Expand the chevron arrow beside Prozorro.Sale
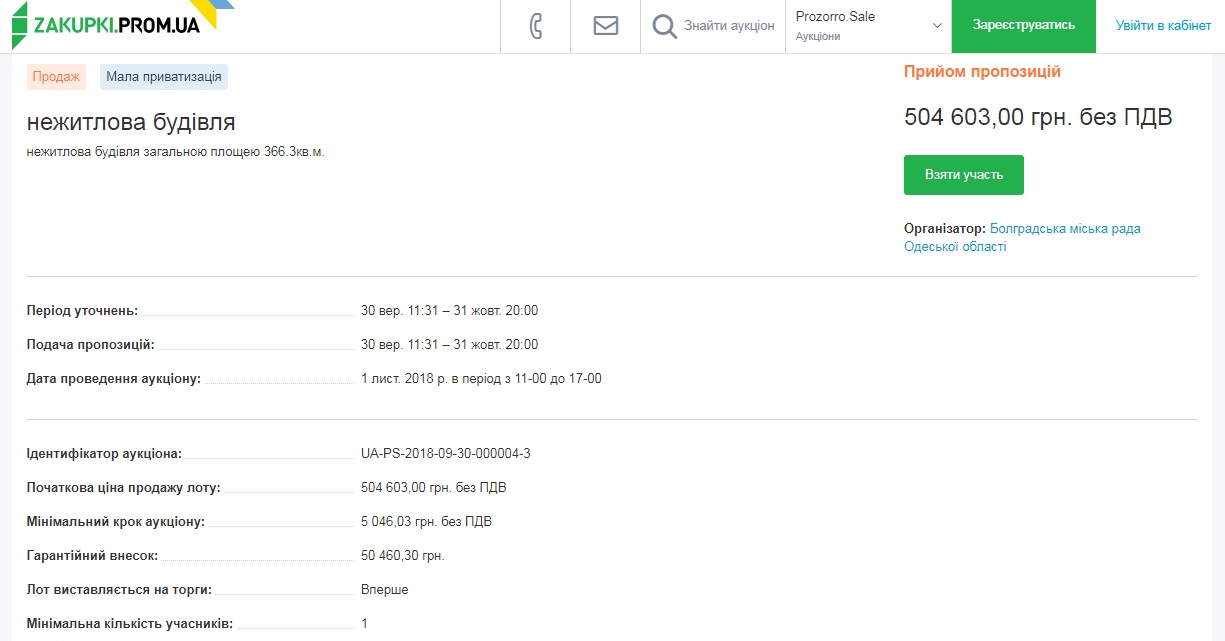Viewport: 1225px width, 641px height. click(937, 26)
